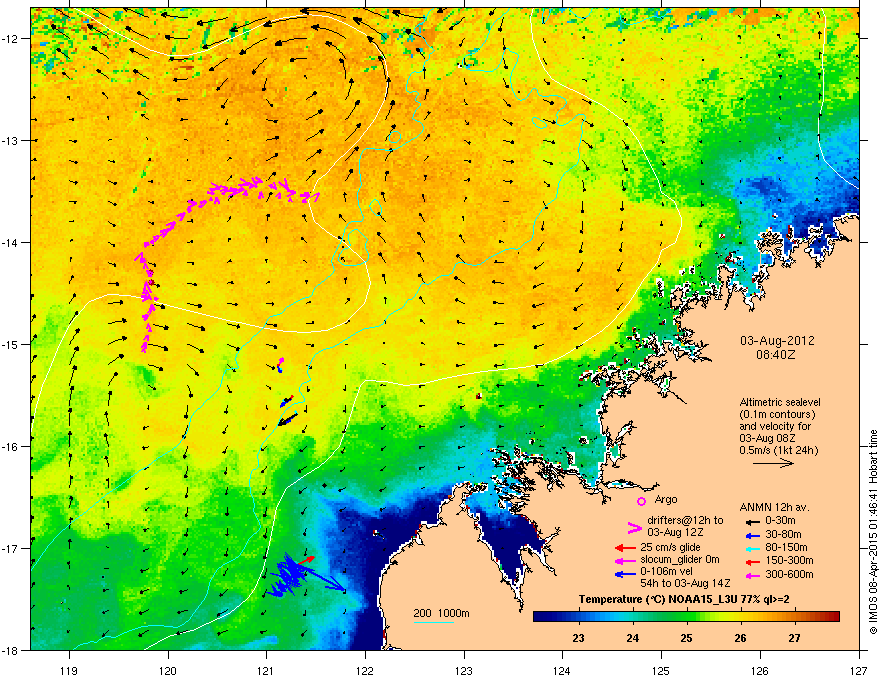
Task: Click the red arrow beside "150-300m"
Action: [751, 562]
